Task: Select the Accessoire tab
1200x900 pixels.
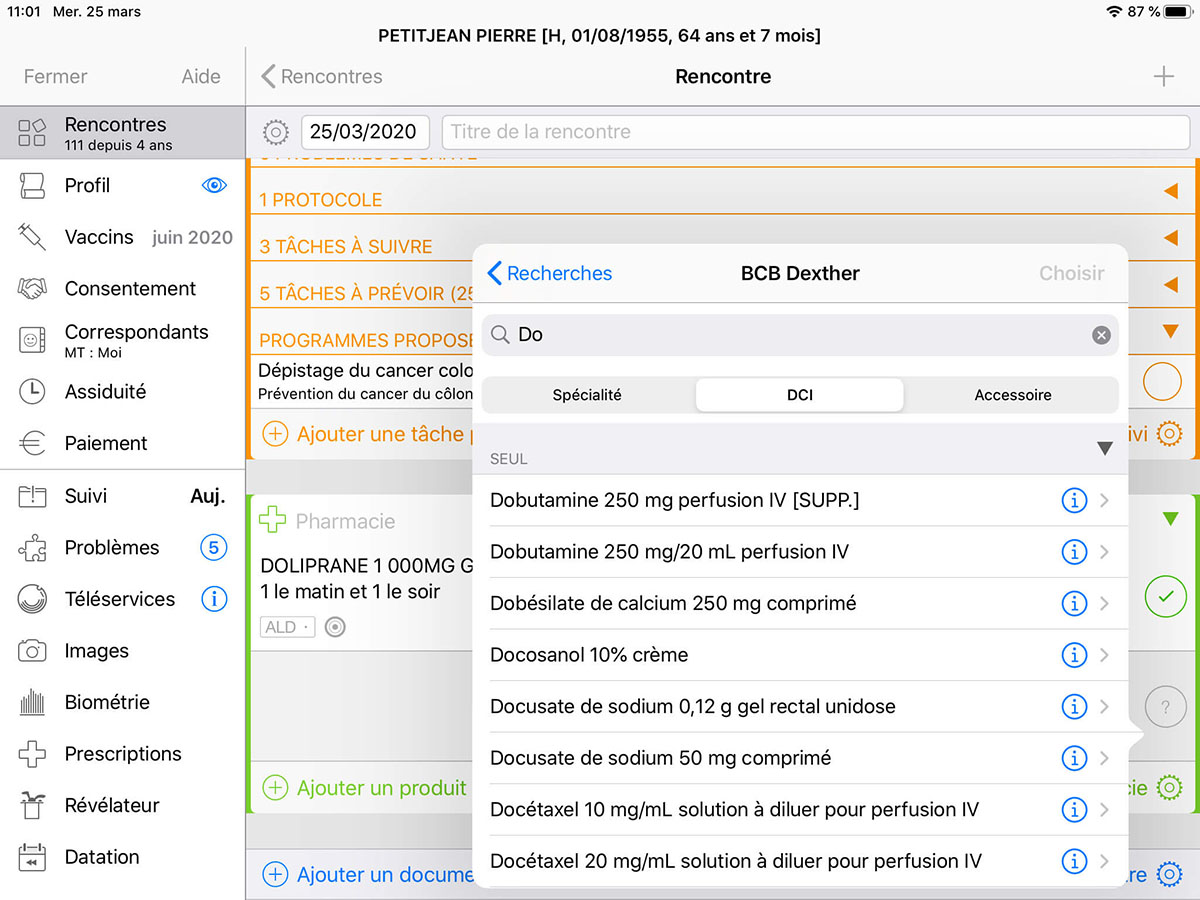Action: [1012, 395]
